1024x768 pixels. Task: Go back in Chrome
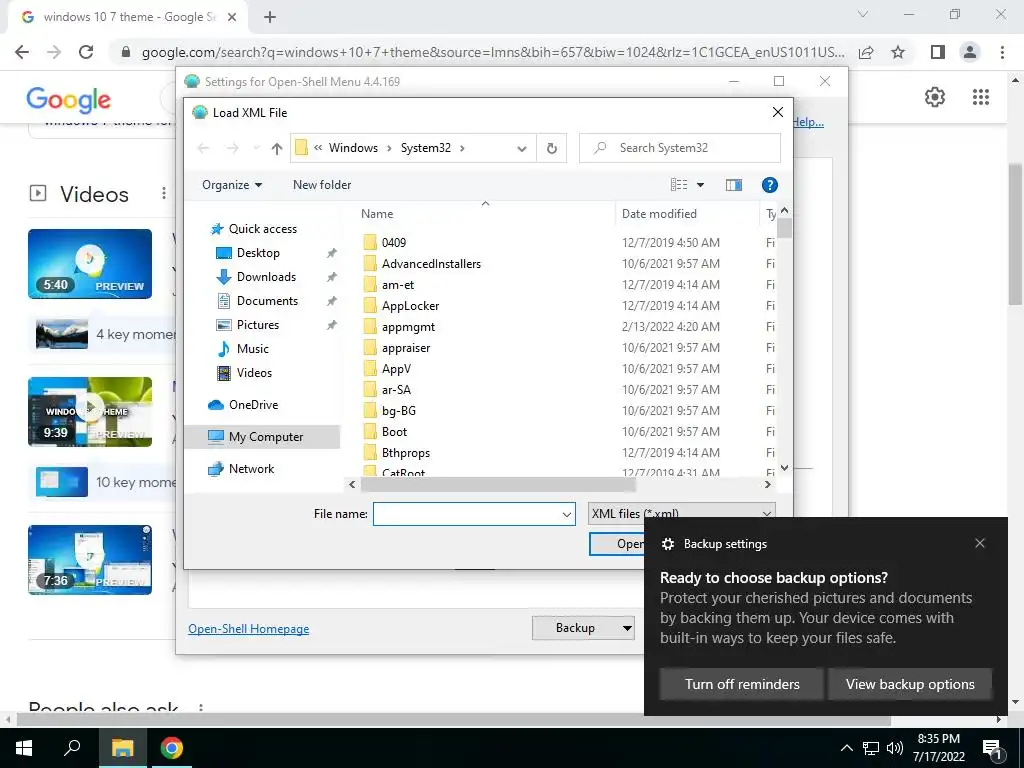[22, 52]
